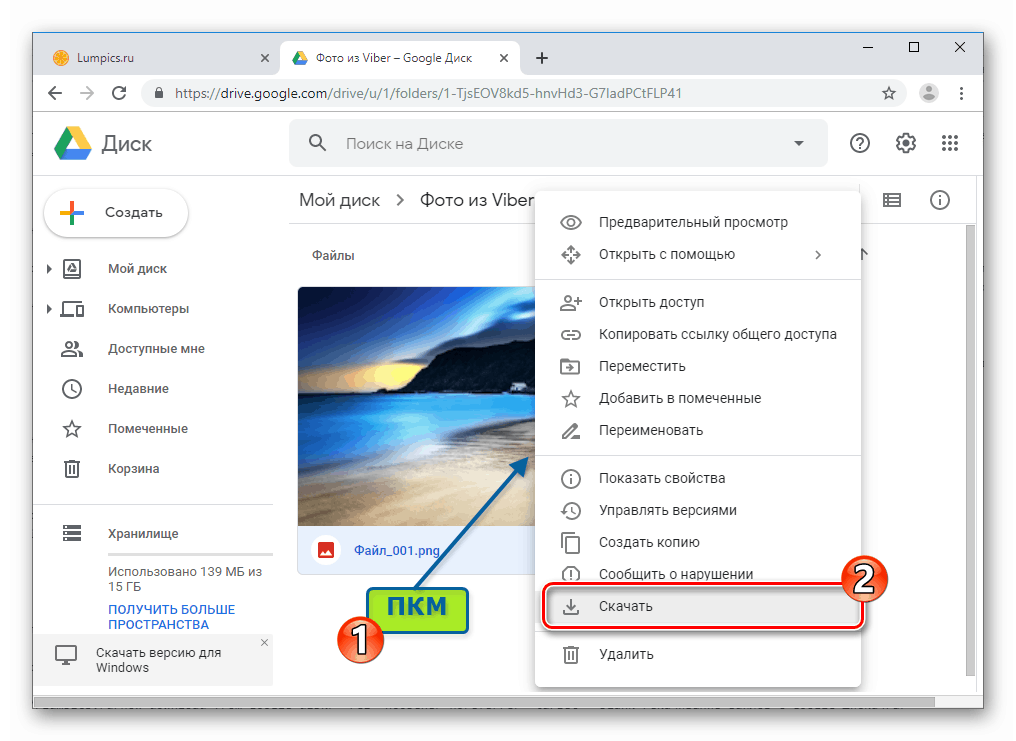The width and height of the screenshot is (1016, 741).
Task: Switch to the Lumpics.ru tab
Action: click(x=161, y=58)
